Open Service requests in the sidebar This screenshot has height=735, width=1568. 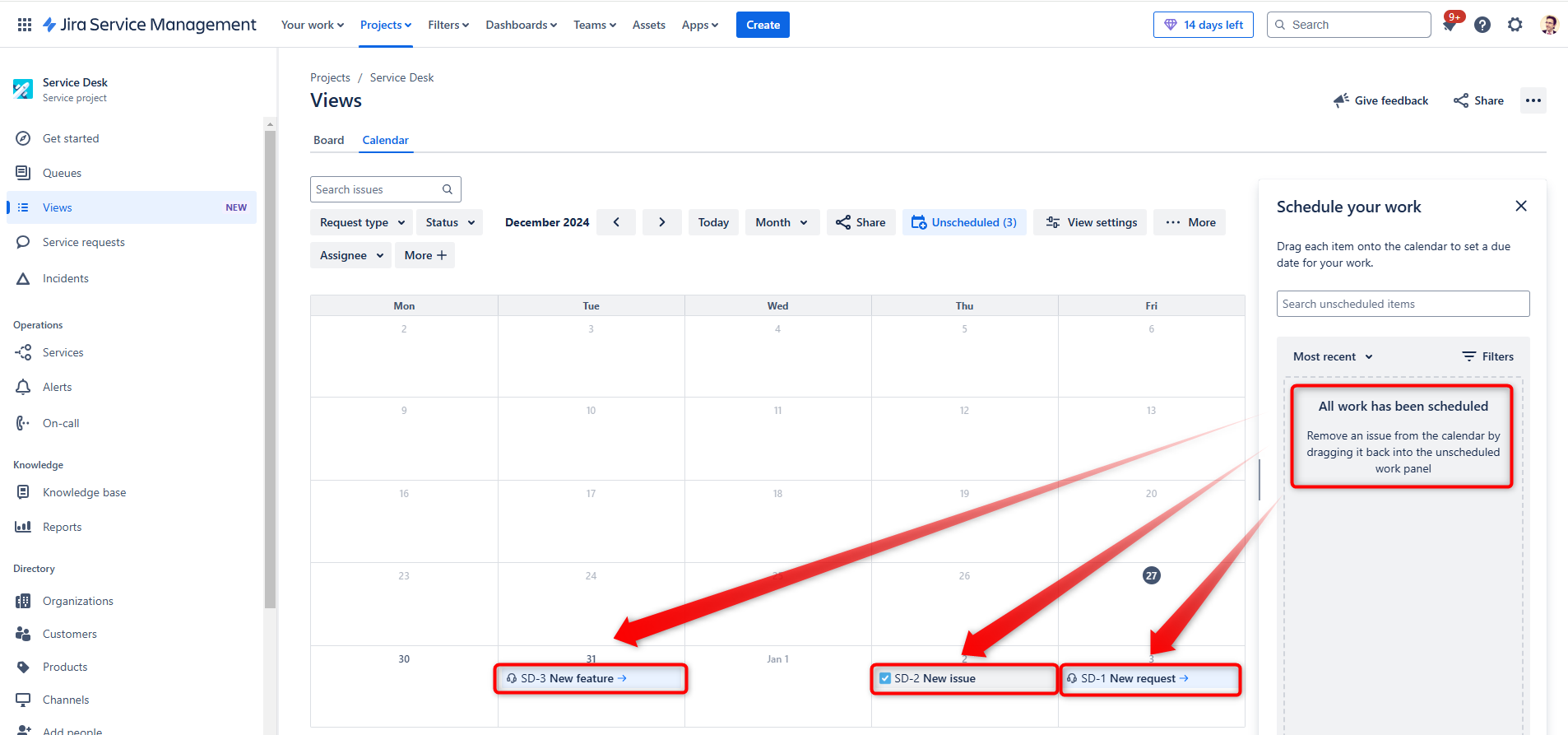point(132,242)
